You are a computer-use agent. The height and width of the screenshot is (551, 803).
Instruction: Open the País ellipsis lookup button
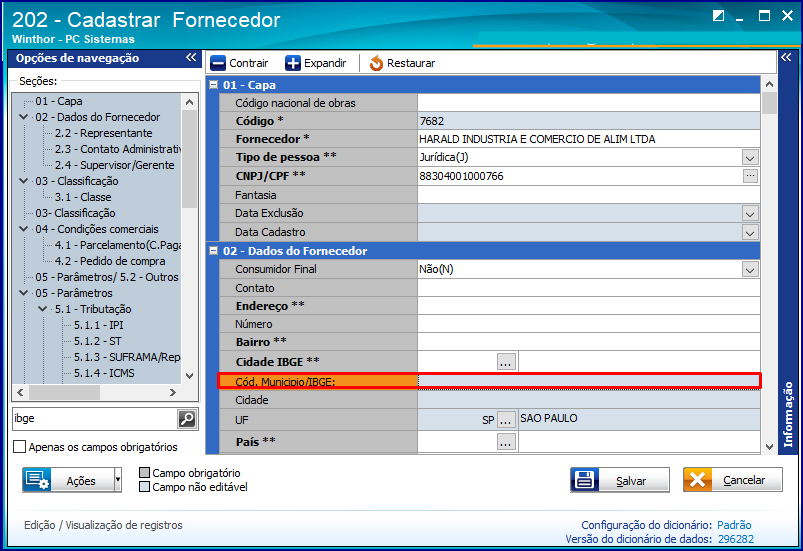(505, 442)
